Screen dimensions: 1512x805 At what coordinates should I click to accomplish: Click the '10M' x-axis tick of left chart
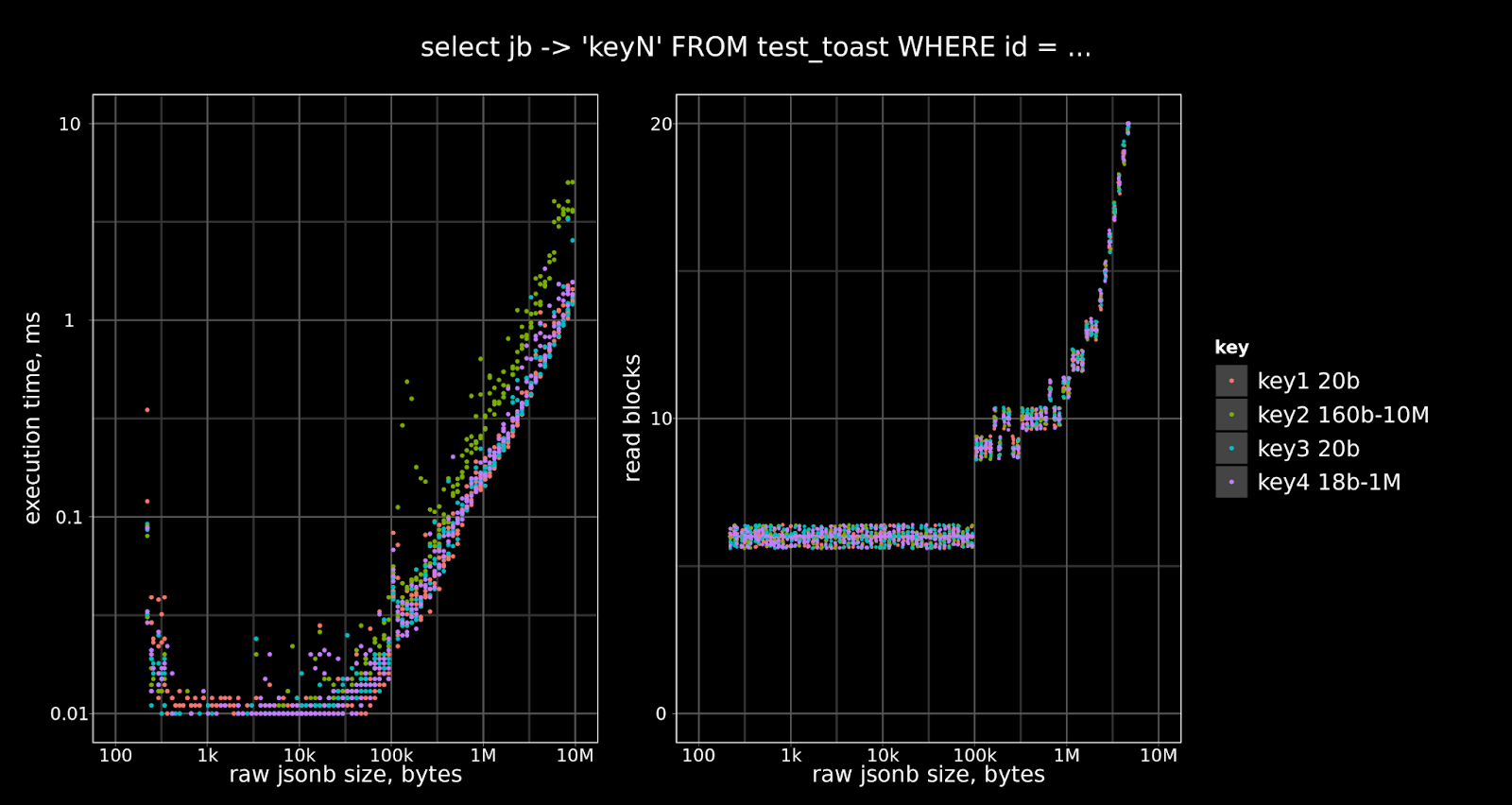575,756
